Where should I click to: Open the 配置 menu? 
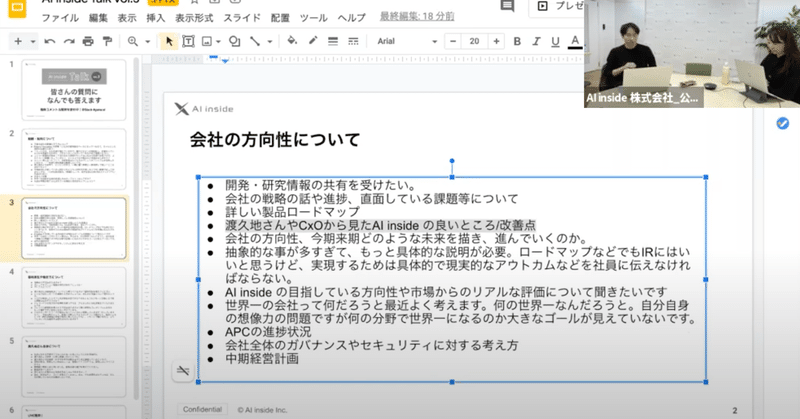[280, 18]
